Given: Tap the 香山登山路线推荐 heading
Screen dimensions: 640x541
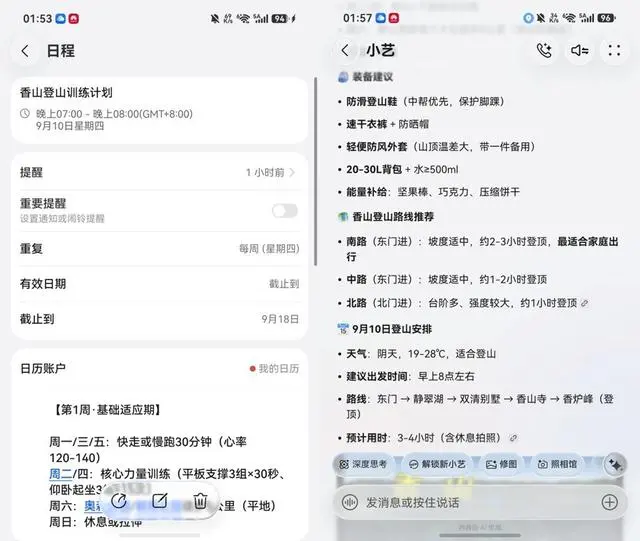Looking at the screenshot, I should [x=393, y=217].
